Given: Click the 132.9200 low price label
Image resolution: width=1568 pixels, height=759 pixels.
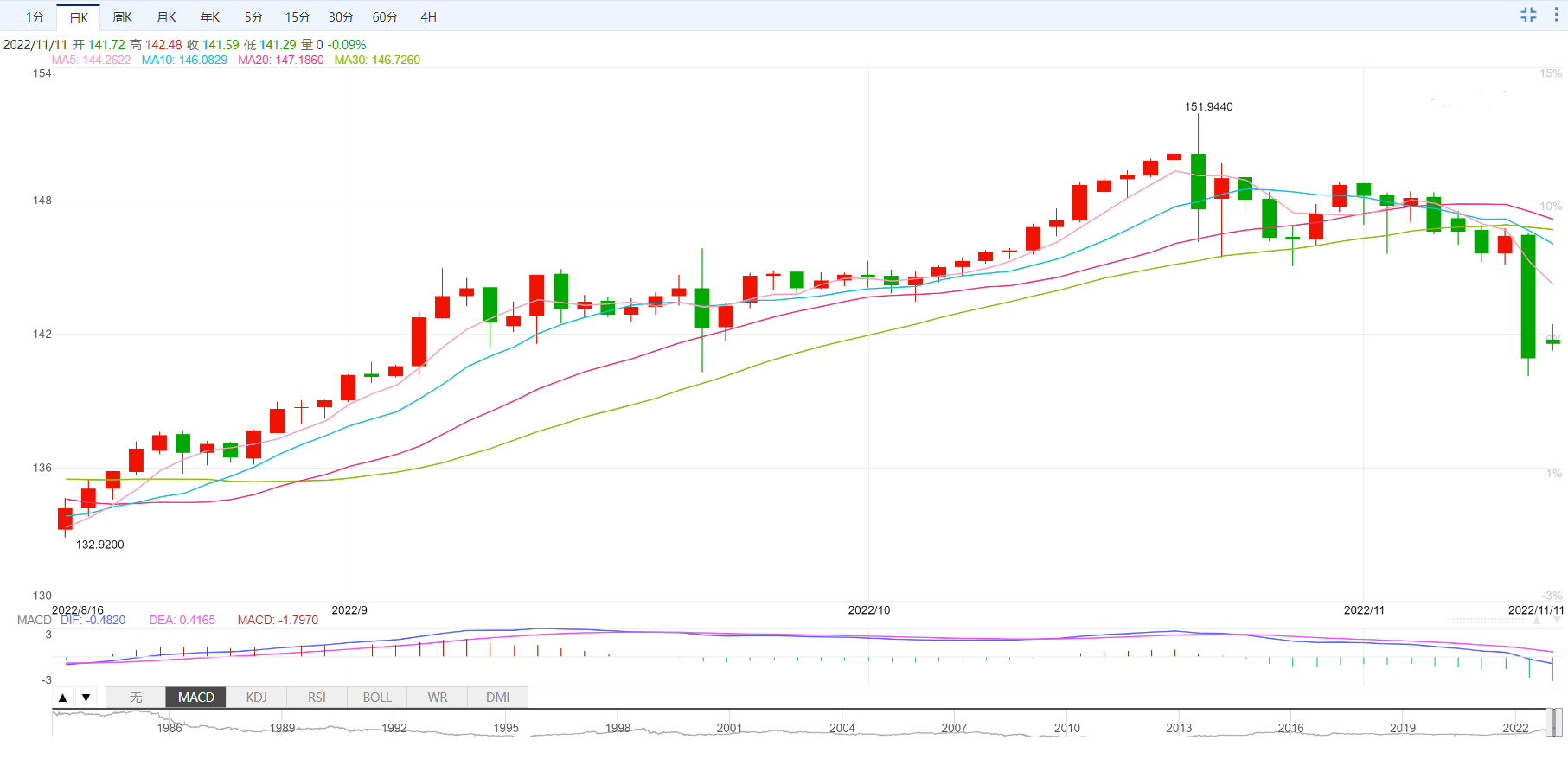Looking at the screenshot, I should (x=100, y=545).
